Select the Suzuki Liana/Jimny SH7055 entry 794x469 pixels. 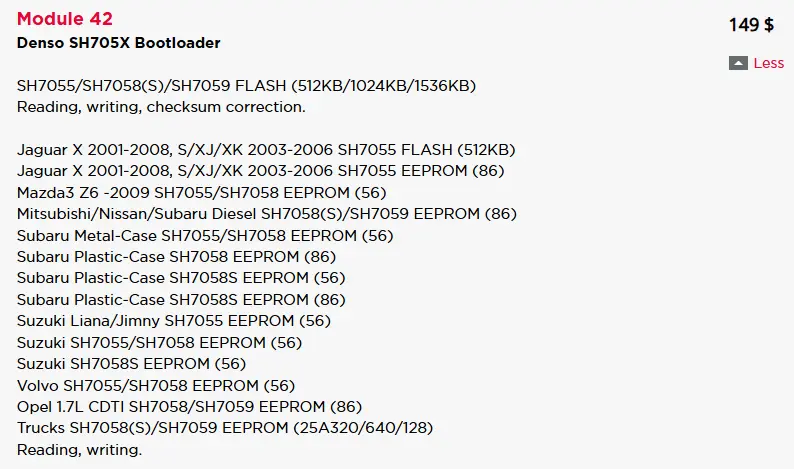point(174,321)
